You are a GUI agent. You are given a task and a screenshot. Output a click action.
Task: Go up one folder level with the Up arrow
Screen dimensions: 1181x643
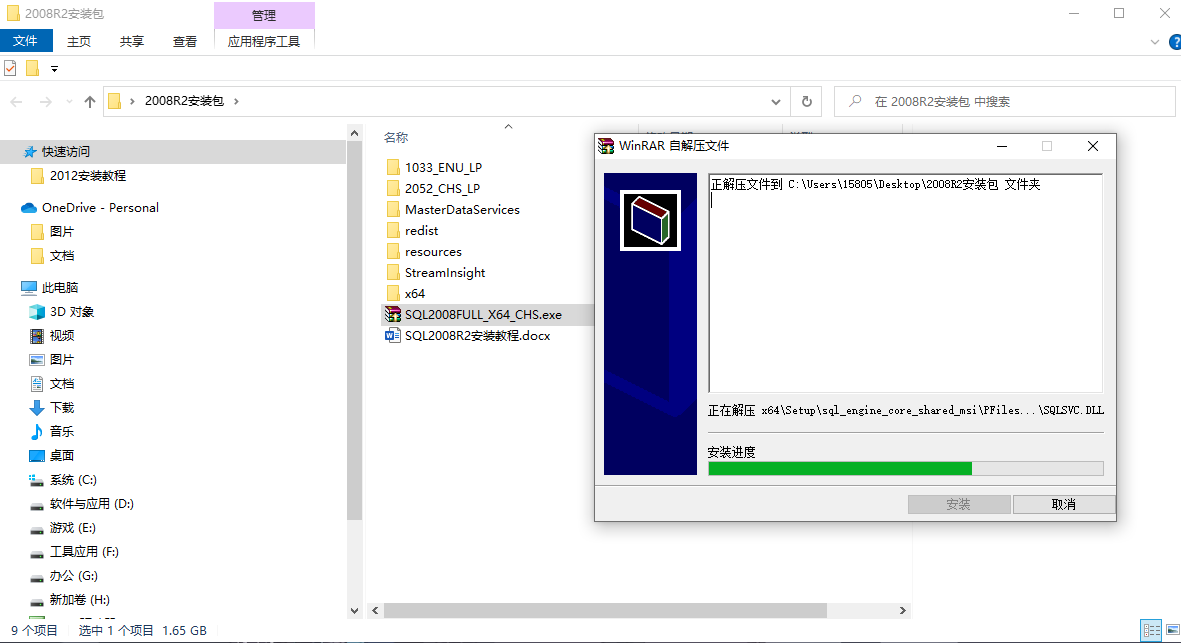[90, 102]
